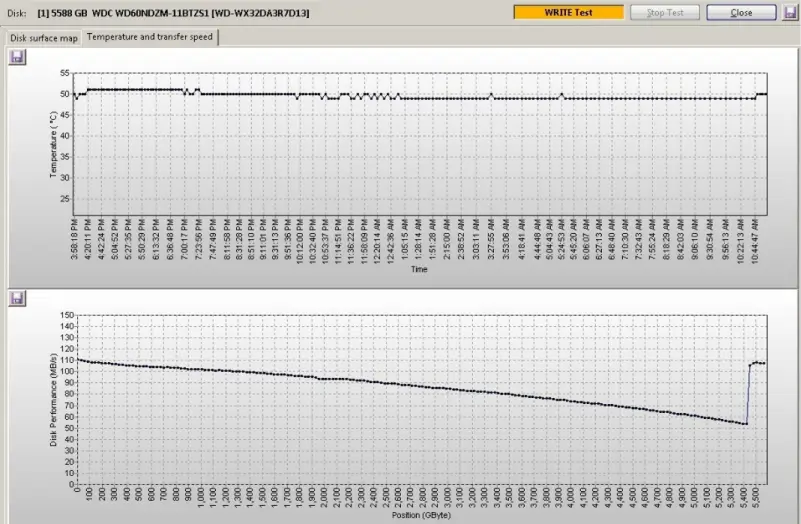
Task: Click the temperature rise at the chart's right end
Action: tap(758, 94)
